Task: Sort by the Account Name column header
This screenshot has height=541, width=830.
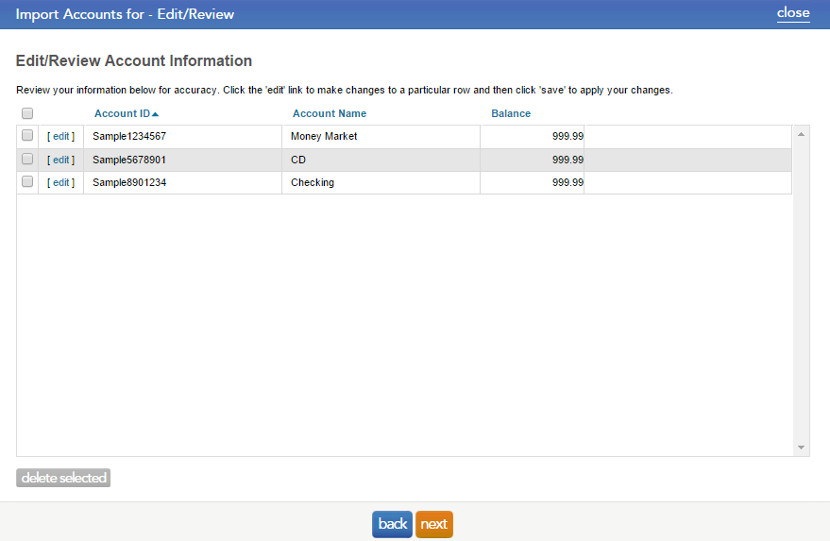Action: point(329,113)
